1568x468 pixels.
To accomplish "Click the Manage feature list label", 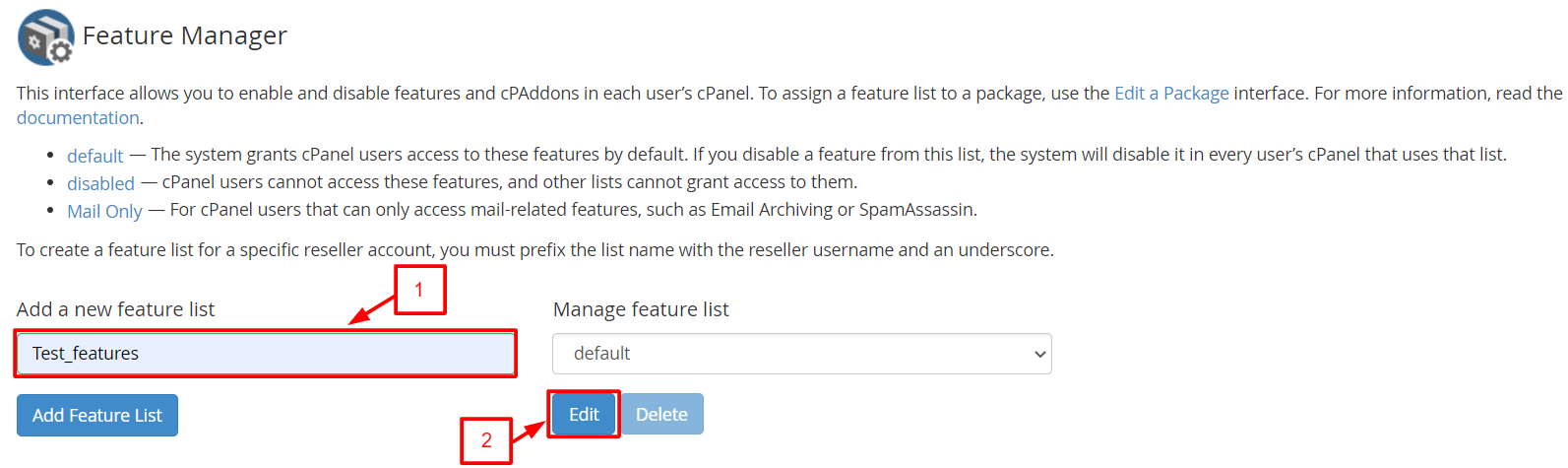I will (x=641, y=309).
